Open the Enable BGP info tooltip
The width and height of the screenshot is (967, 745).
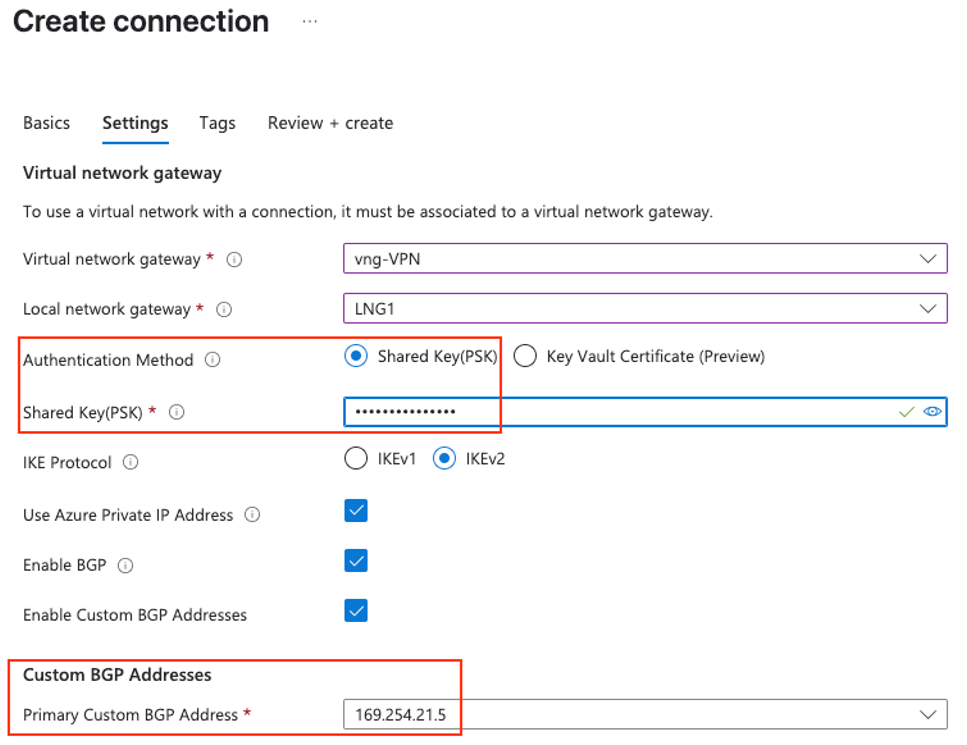pos(126,565)
